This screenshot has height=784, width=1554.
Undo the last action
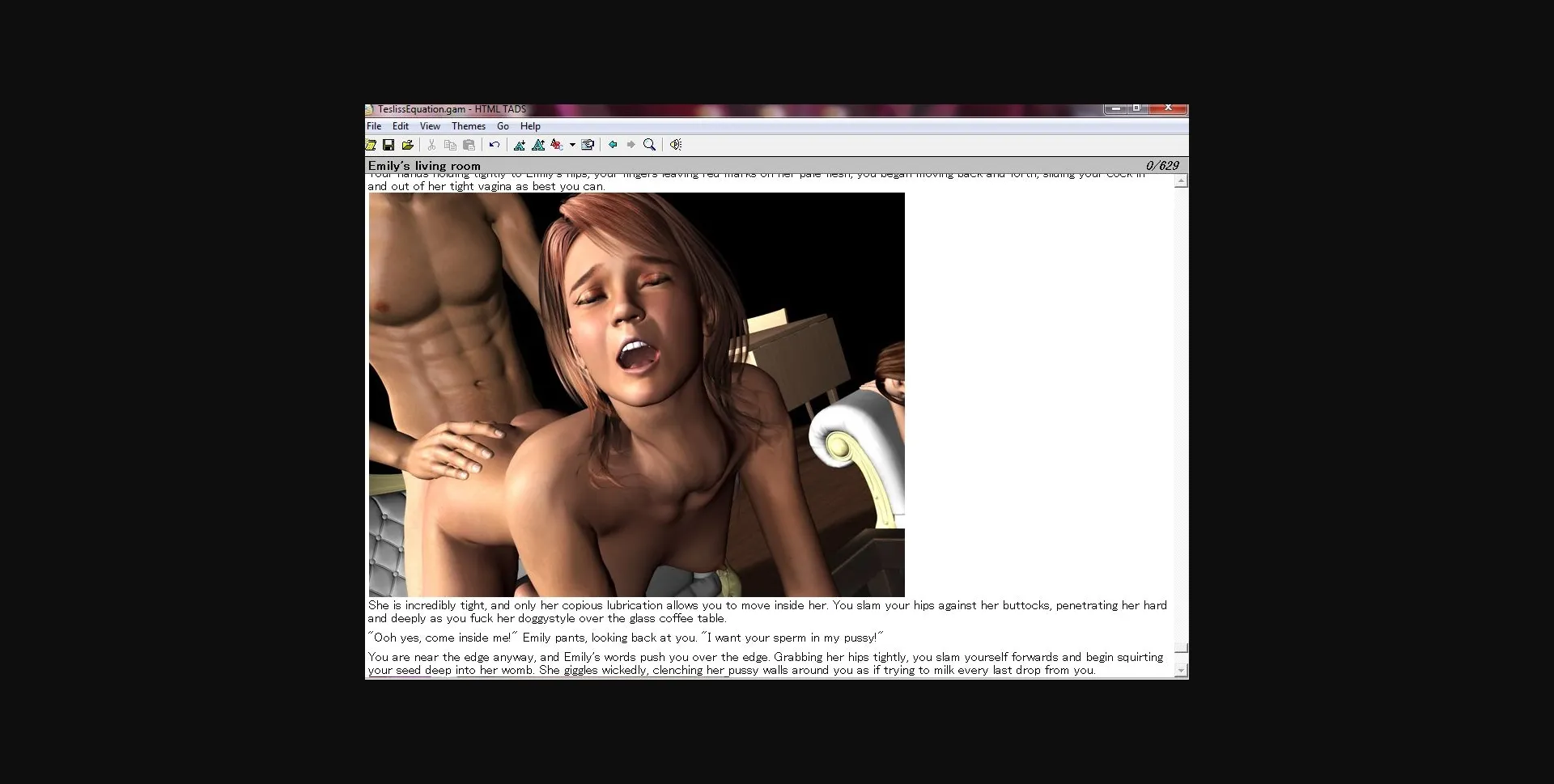pyautogui.click(x=495, y=144)
